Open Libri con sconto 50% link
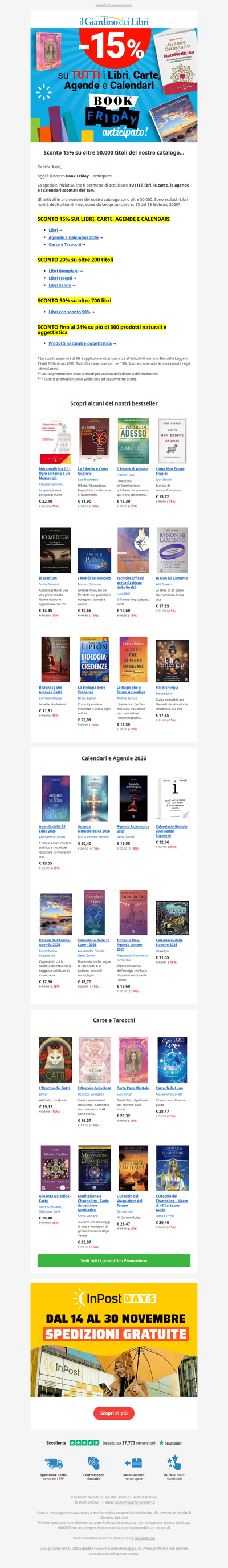Viewport: 228px width, 1568px height. [70, 312]
